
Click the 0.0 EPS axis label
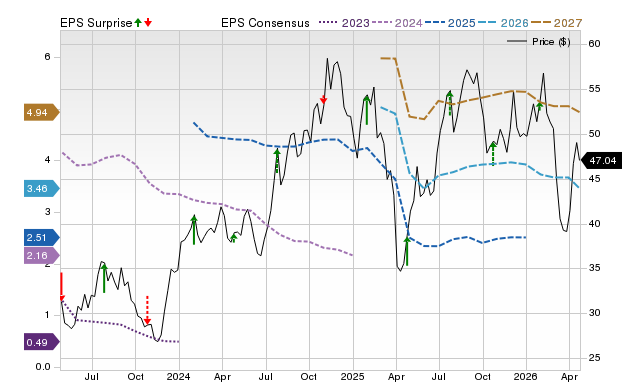click(43, 367)
